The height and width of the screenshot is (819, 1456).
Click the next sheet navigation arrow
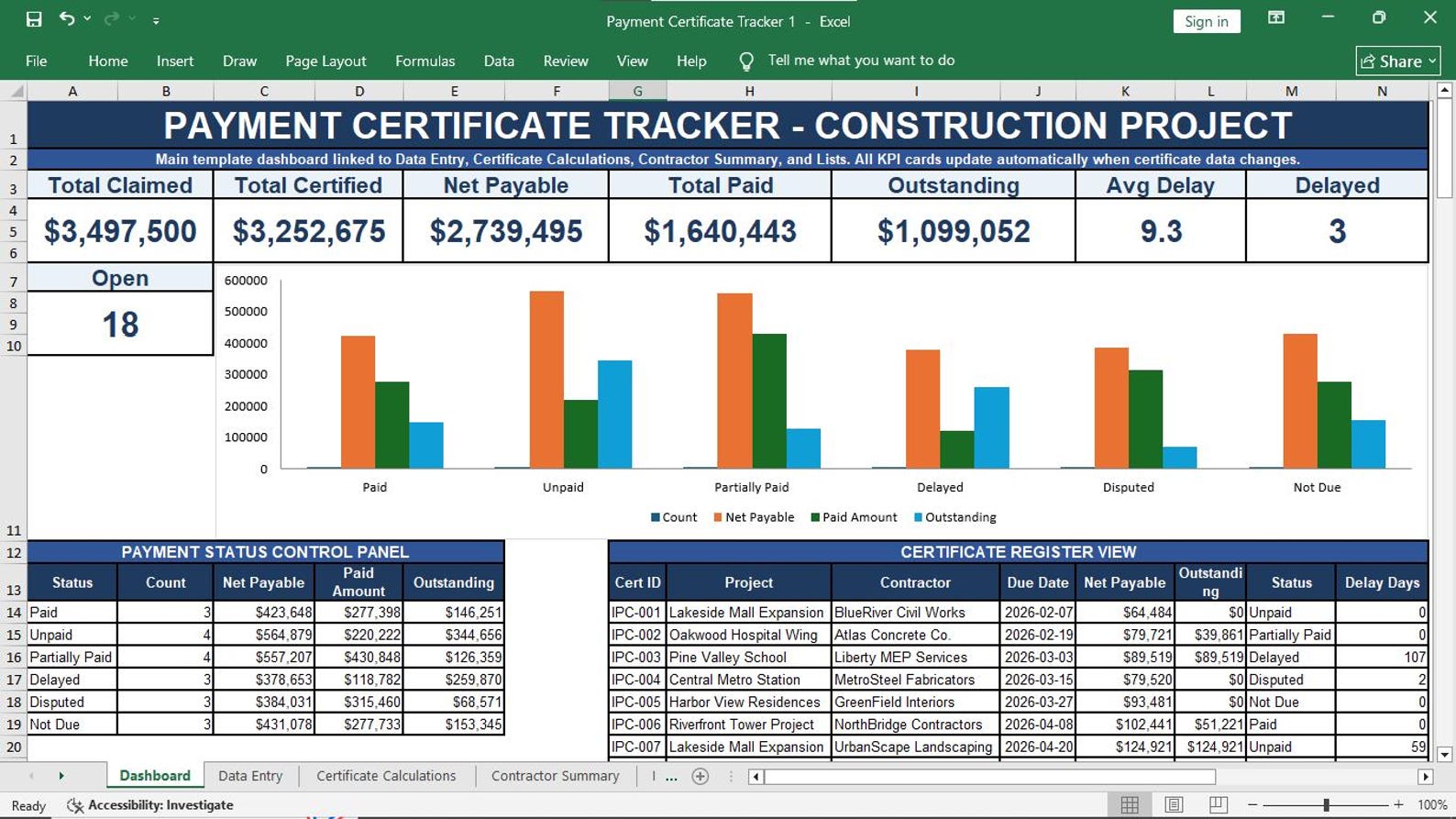click(x=61, y=776)
